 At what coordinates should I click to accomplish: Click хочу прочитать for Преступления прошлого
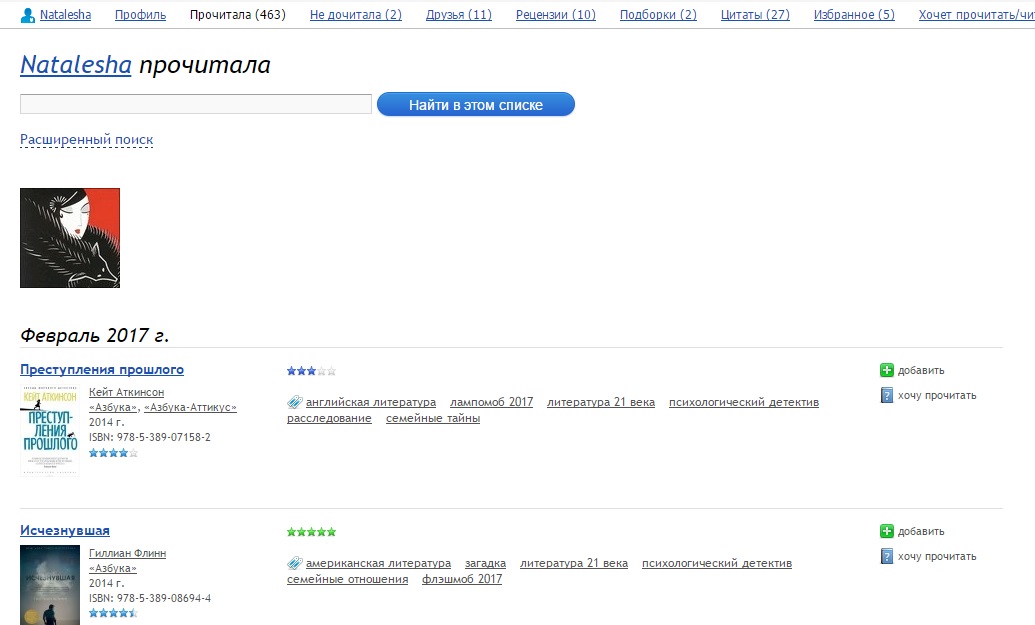tap(937, 395)
